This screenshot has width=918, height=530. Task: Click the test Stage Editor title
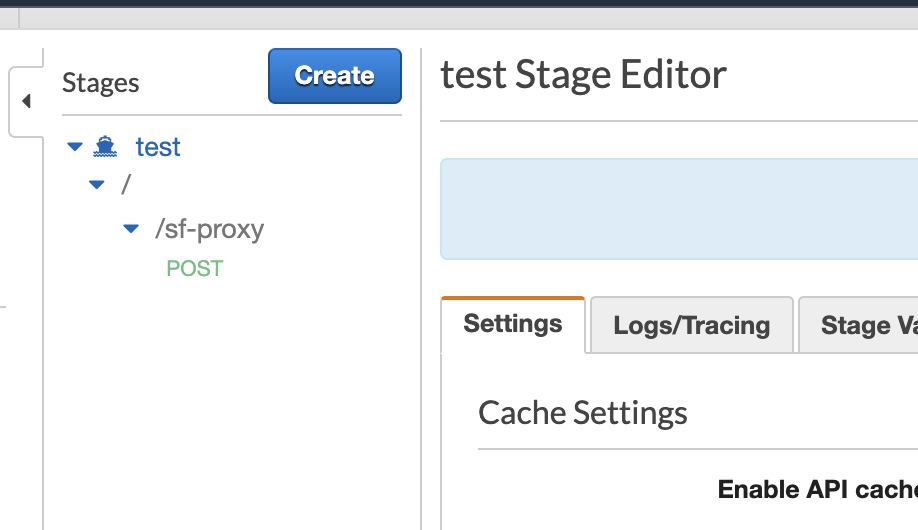tap(583, 75)
